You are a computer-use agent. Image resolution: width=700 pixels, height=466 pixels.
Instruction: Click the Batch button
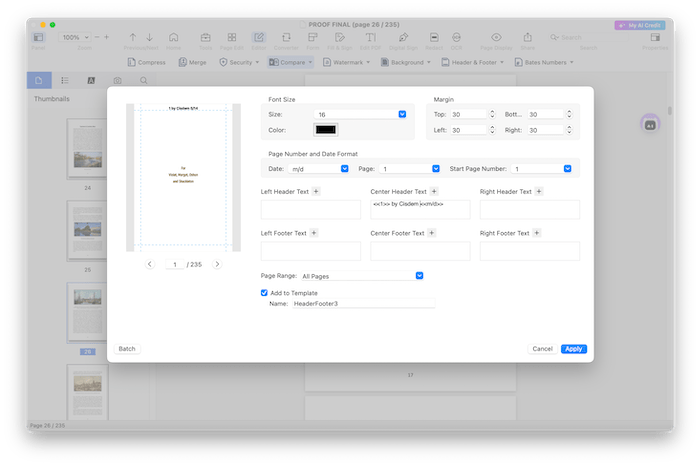pyautogui.click(x=127, y=349)
